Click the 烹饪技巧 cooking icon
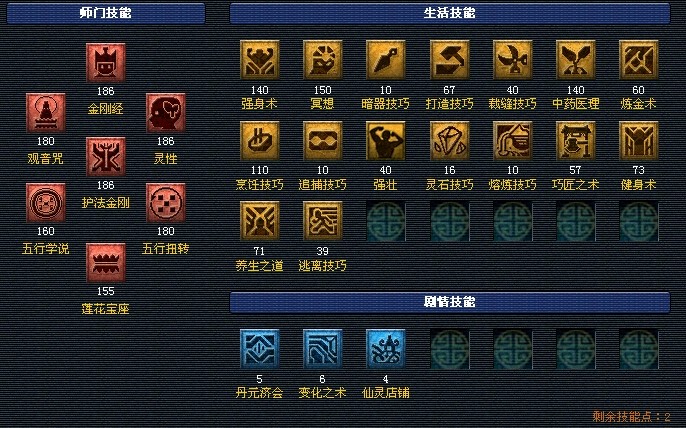686x428 pixels. (259, 141)
